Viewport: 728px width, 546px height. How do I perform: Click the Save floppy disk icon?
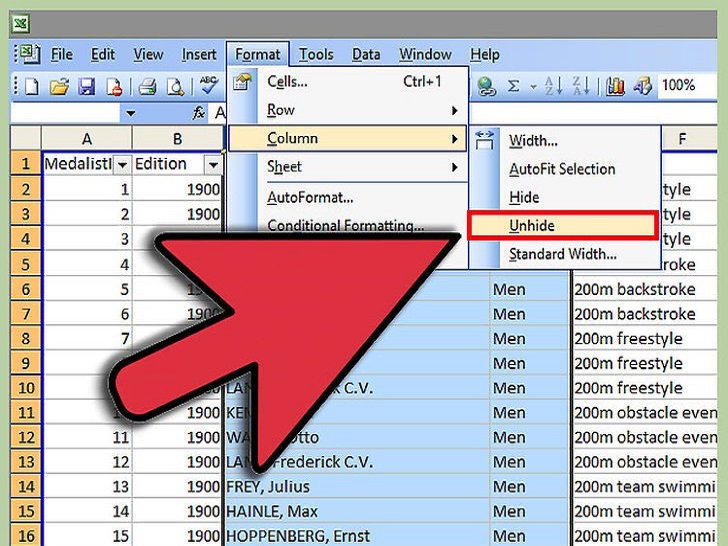pyautogui.click(x=87, y=86)
